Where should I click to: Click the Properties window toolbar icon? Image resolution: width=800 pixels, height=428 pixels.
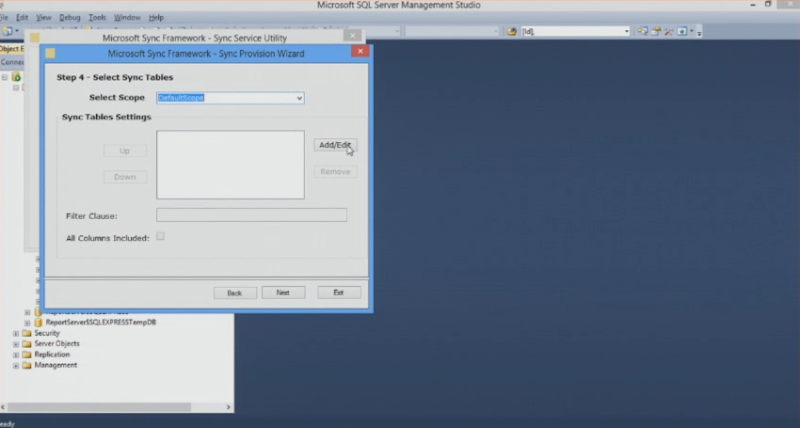[x=656, y=32]
